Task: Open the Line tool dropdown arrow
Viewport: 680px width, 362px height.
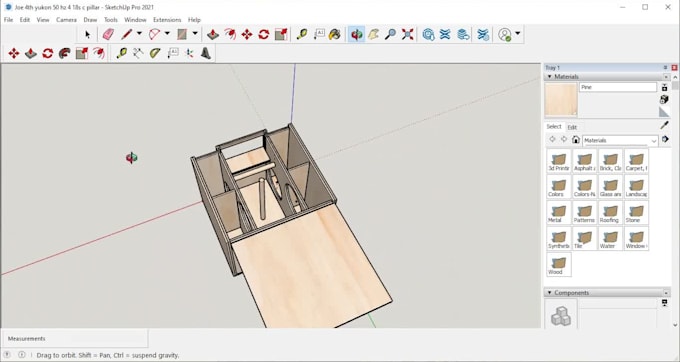Action: coord(139,33)
